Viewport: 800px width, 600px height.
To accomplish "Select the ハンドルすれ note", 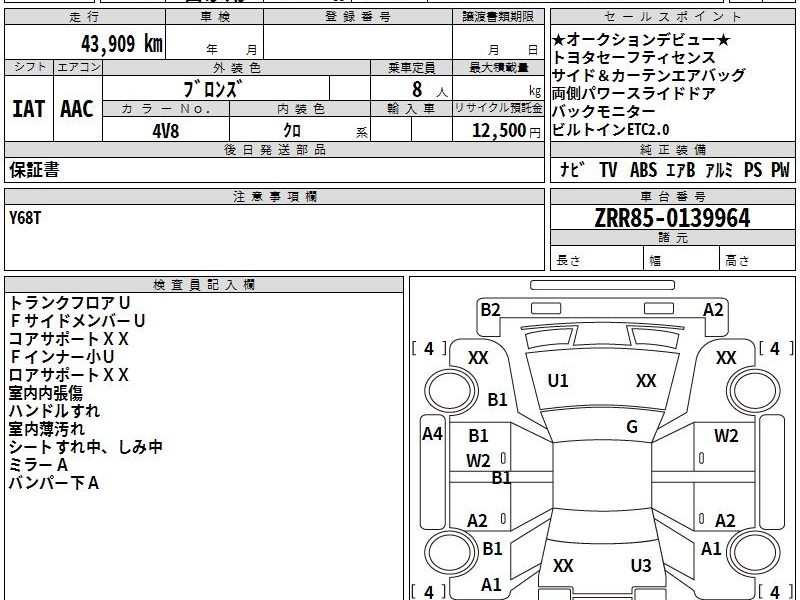I will [x=54, y=411].
